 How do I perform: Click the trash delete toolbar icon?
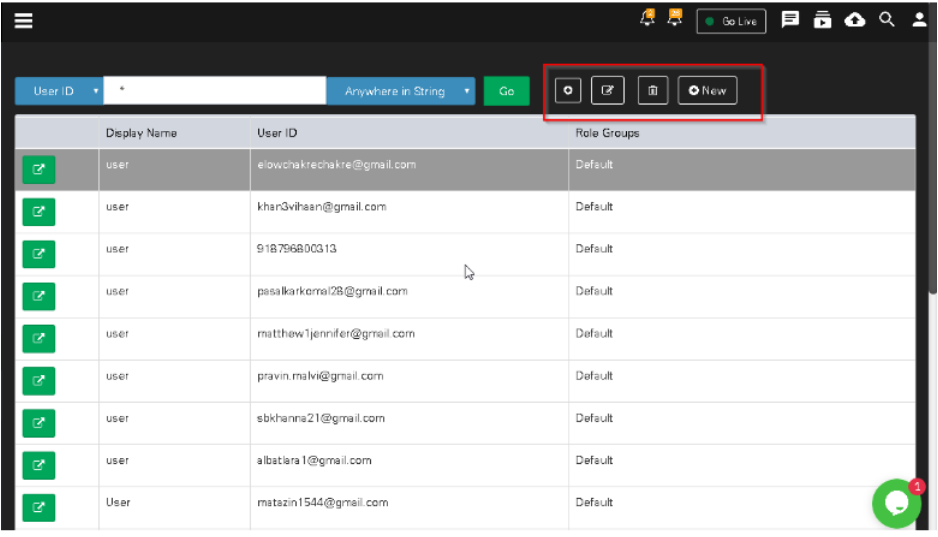(x=653, y=91)
